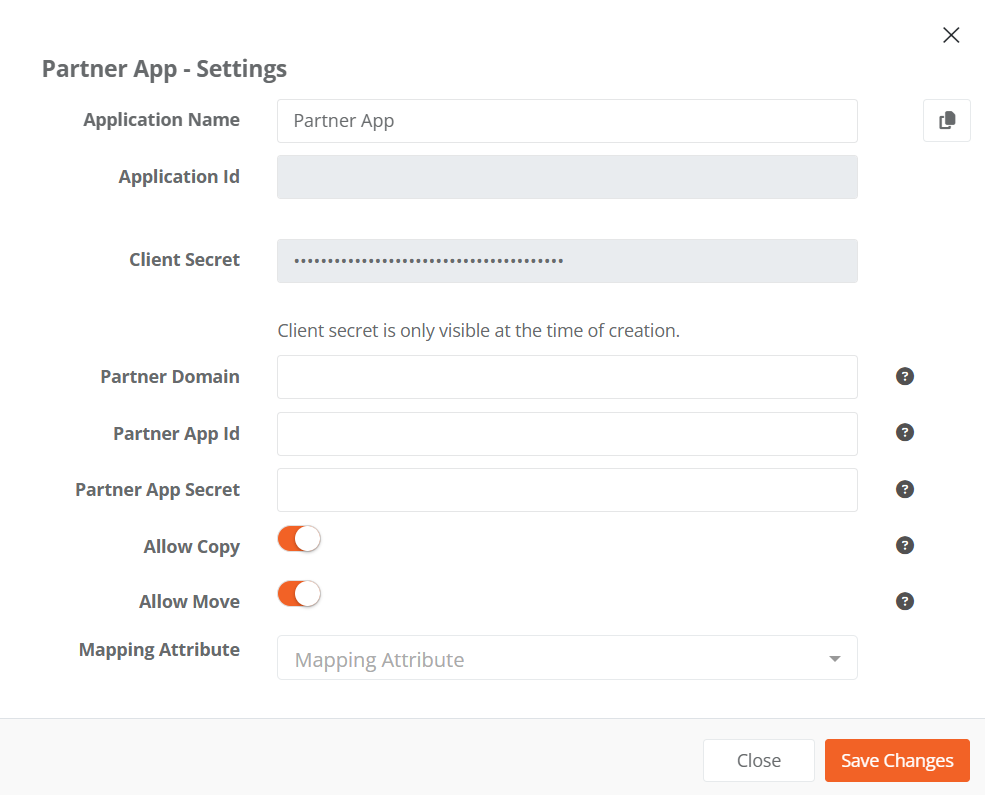Click the copy icon next to Application Name
Image resolution: width=985 pixels, height=795 pixels.
pos(946,120)
